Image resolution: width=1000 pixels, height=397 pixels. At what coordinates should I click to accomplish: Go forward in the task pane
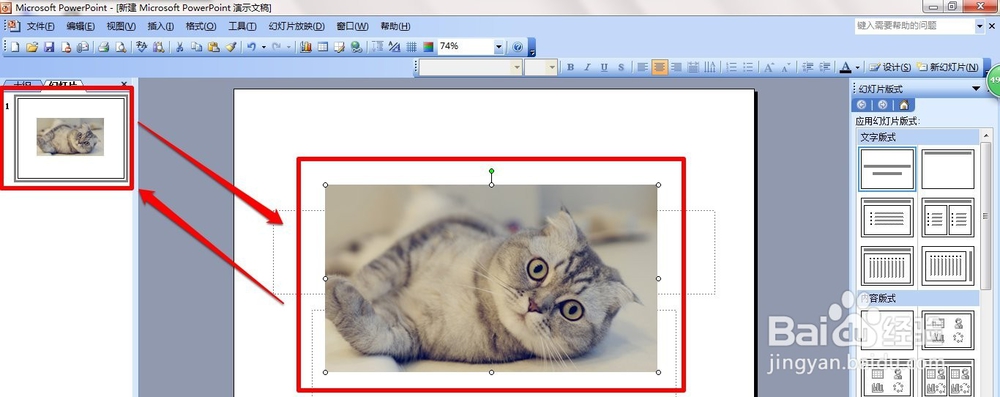(x=883, y=105)
